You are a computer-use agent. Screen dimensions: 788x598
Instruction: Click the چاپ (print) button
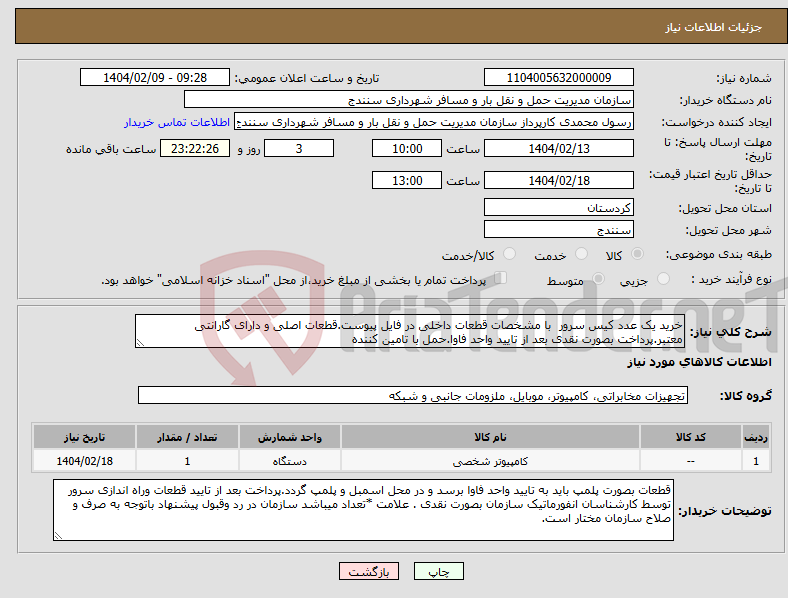pyautogui.click(x=438, y=571)
